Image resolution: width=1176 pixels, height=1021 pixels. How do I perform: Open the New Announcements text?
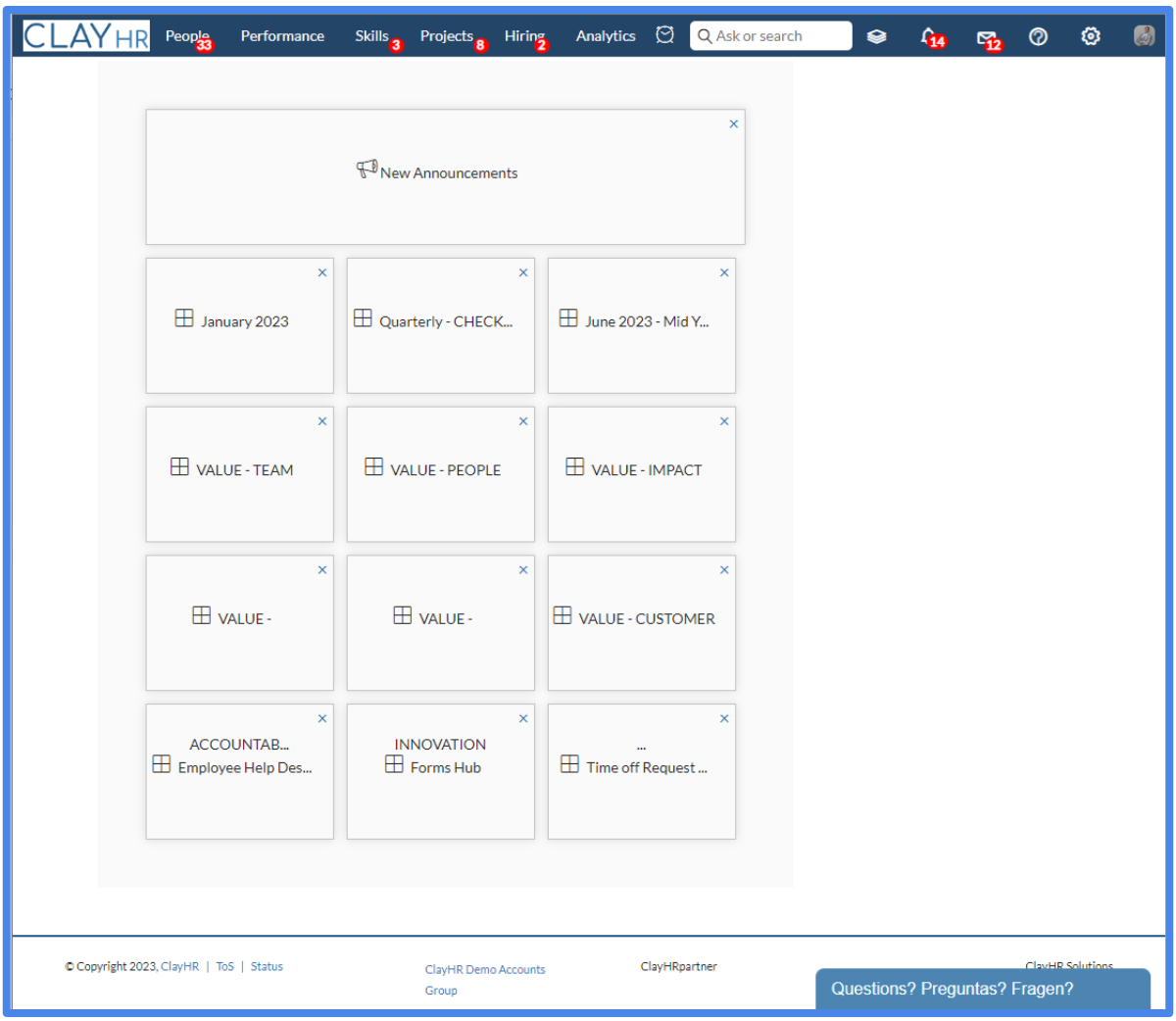[x=449, y=173]
